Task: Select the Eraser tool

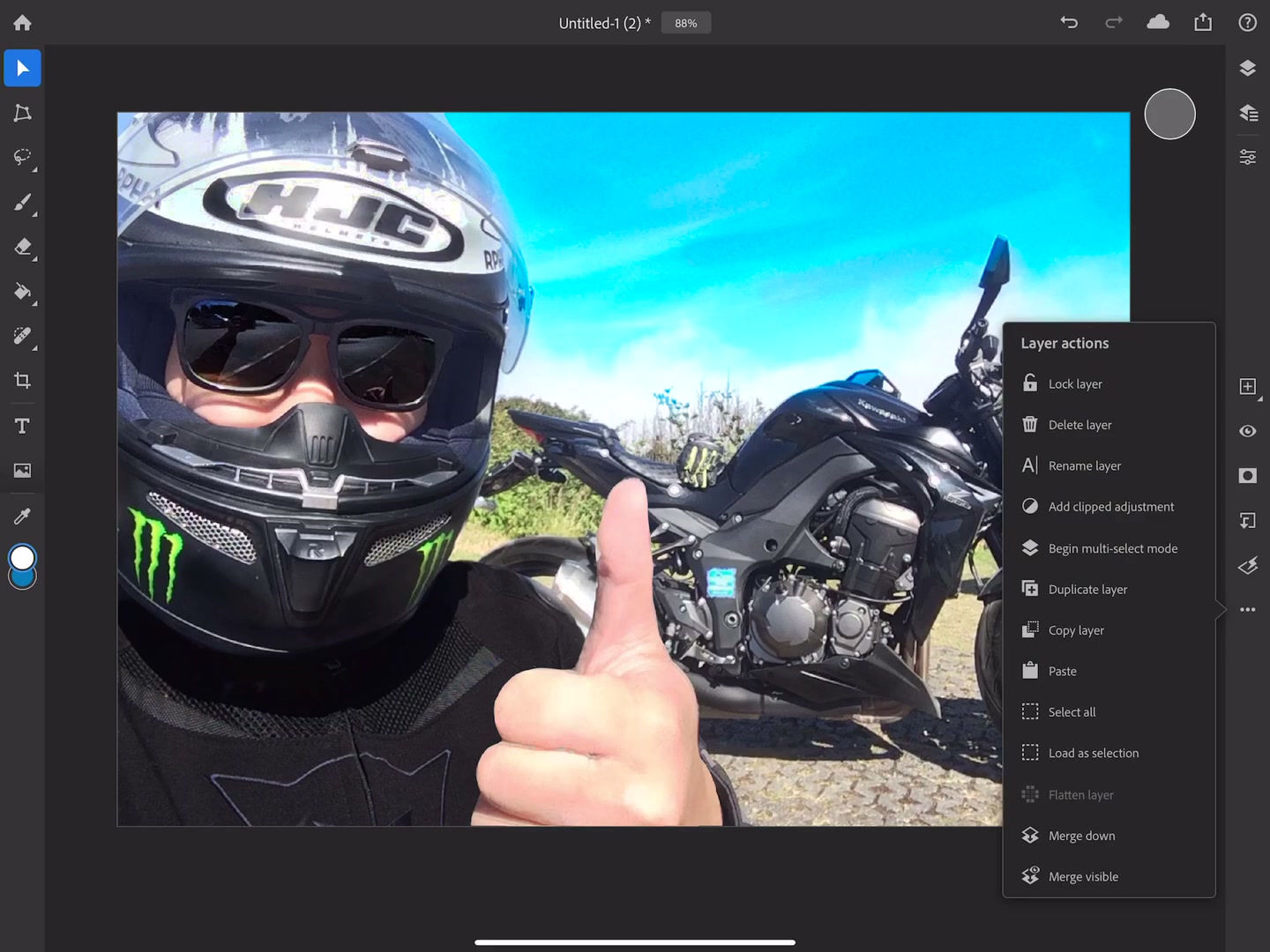Action: coord(22,247)
